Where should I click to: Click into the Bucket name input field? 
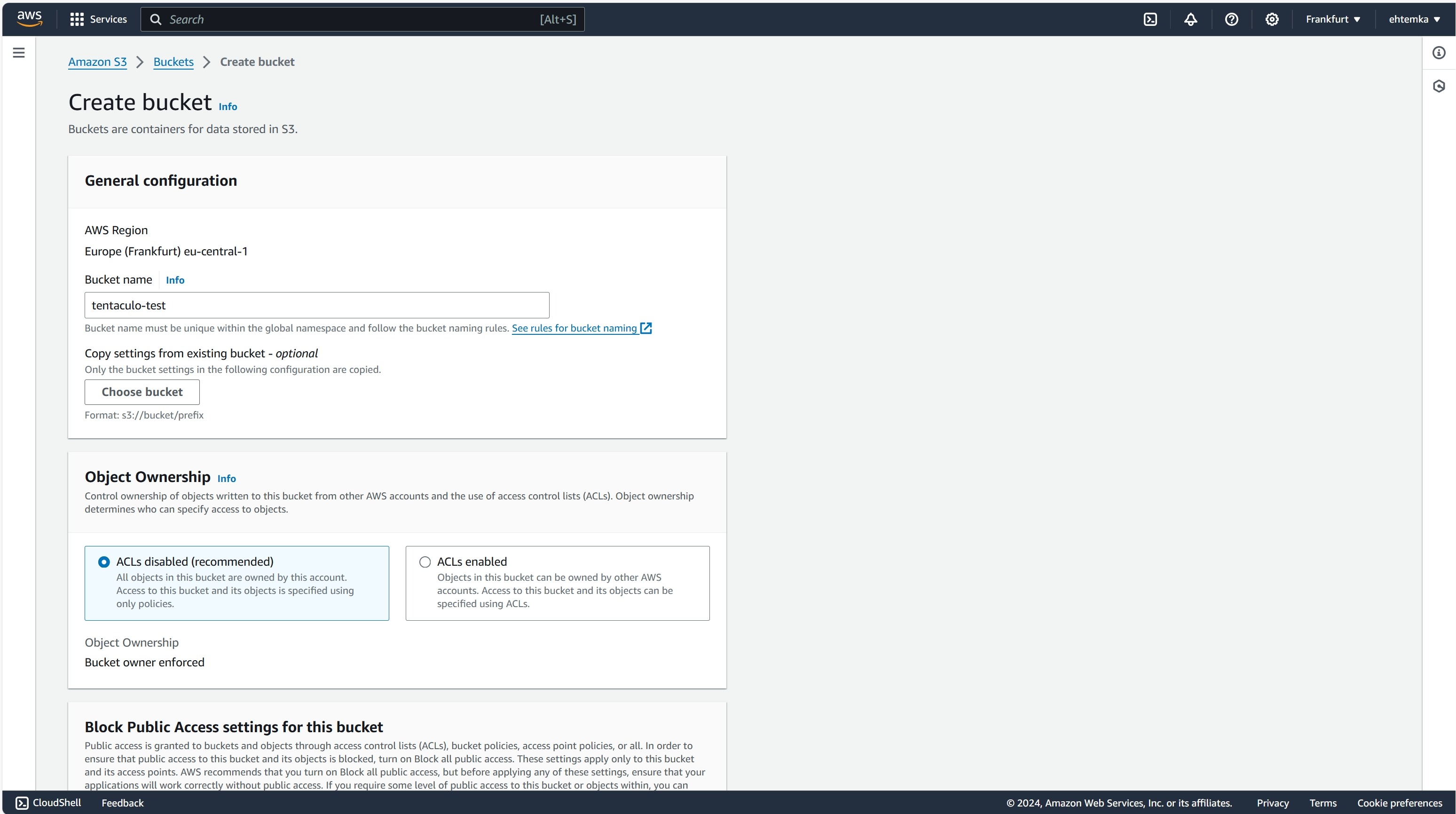pos(317,305)
